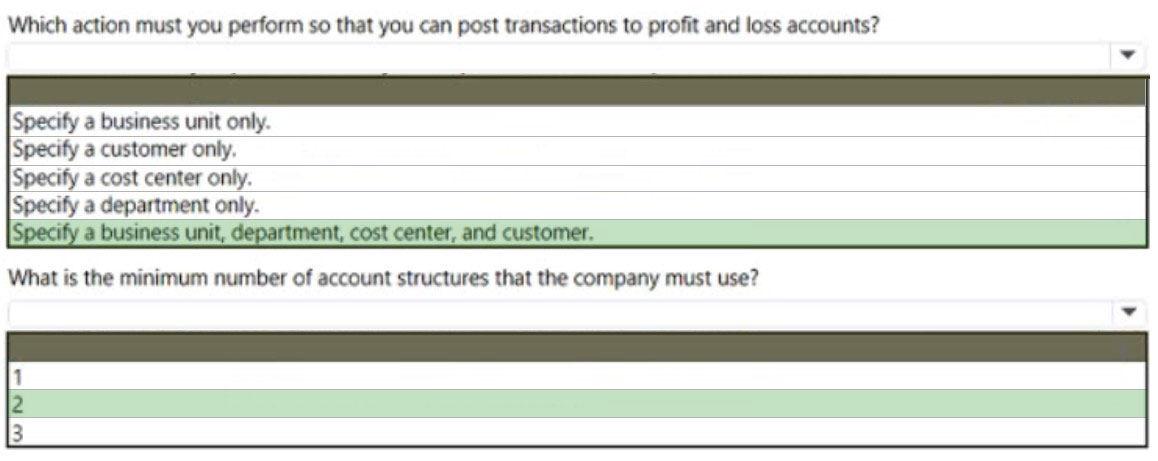Pick the highlighted '2' account structures option
This screenshot has width=1158, height=461.
(578, 403)
